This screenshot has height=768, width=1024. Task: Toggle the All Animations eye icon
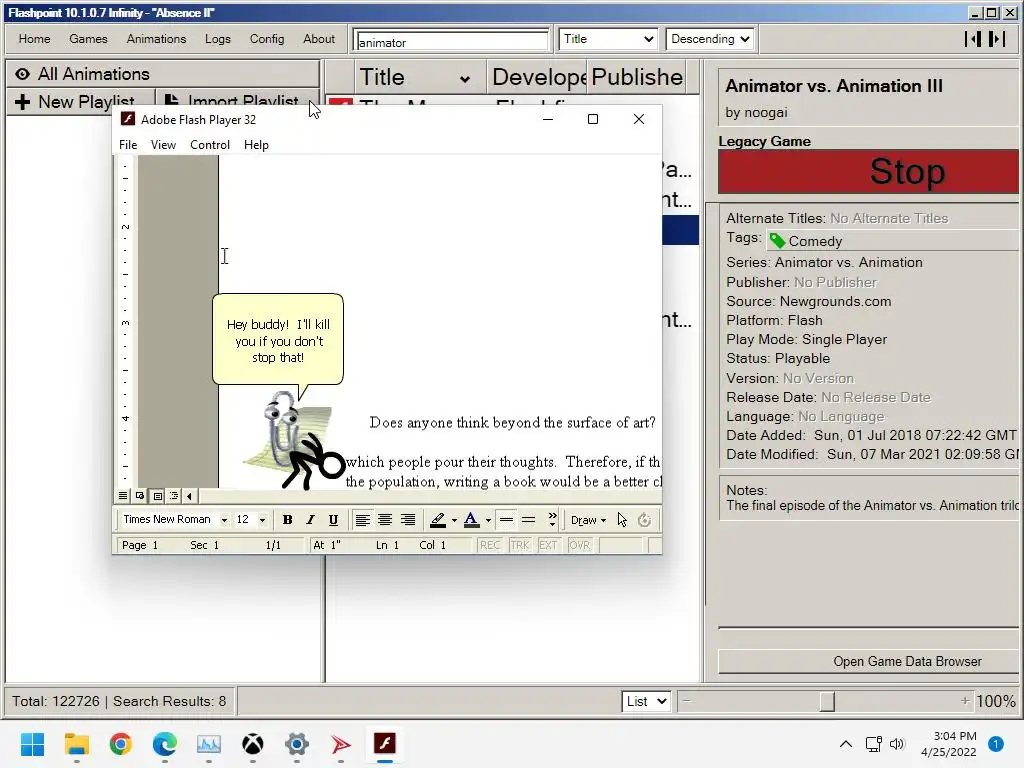22,74
